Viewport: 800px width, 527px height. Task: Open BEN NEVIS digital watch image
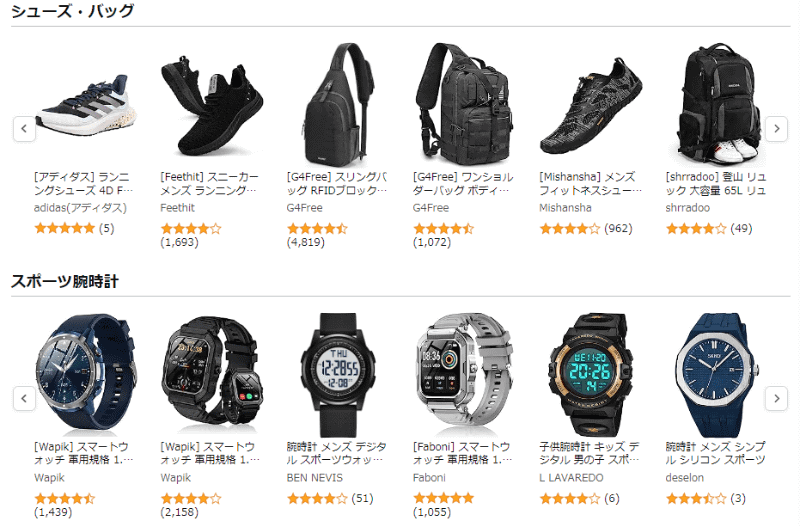(x=338, y=374)
